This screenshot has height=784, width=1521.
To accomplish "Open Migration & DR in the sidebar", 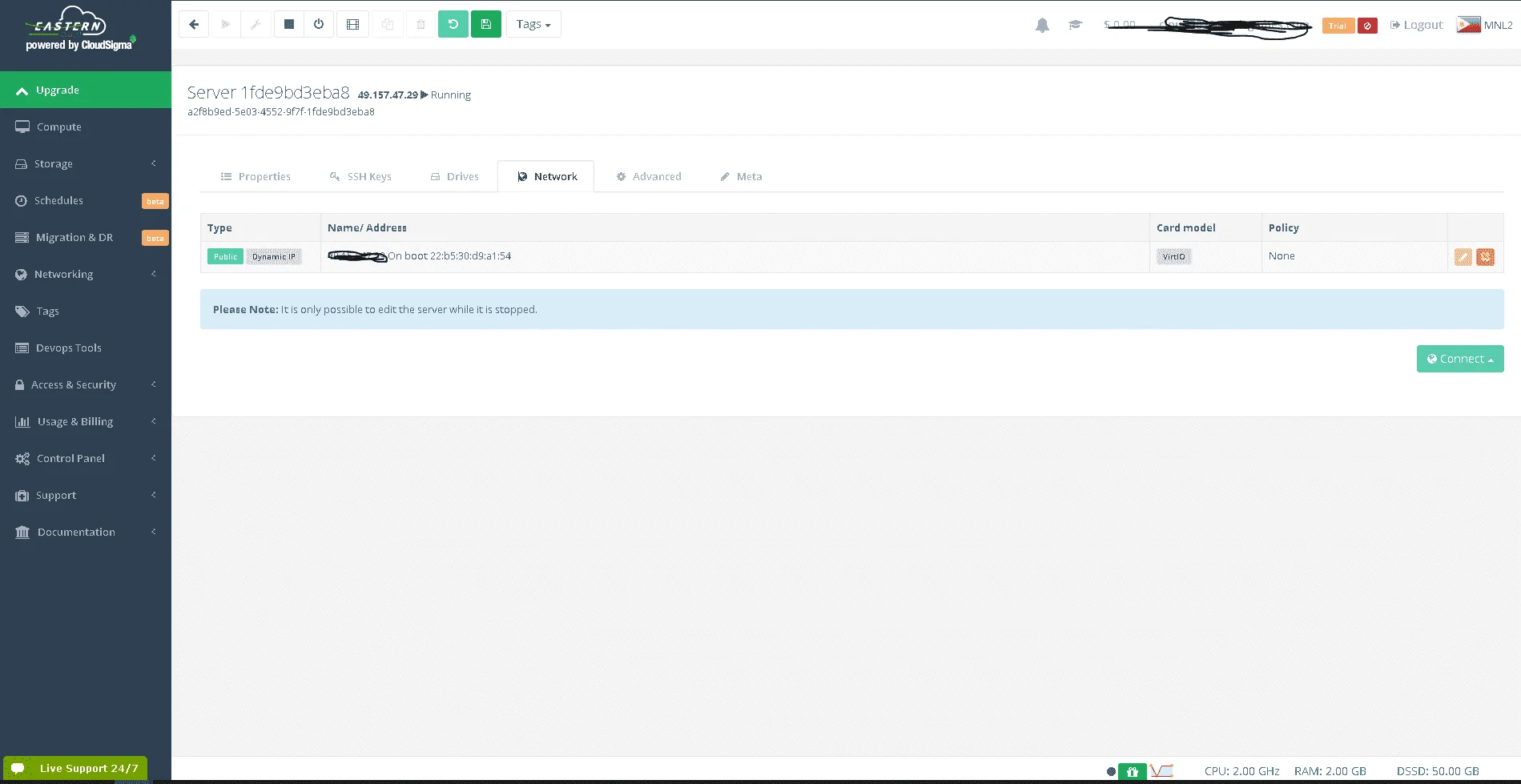I will pyautogui.click(x=86, y=237).
